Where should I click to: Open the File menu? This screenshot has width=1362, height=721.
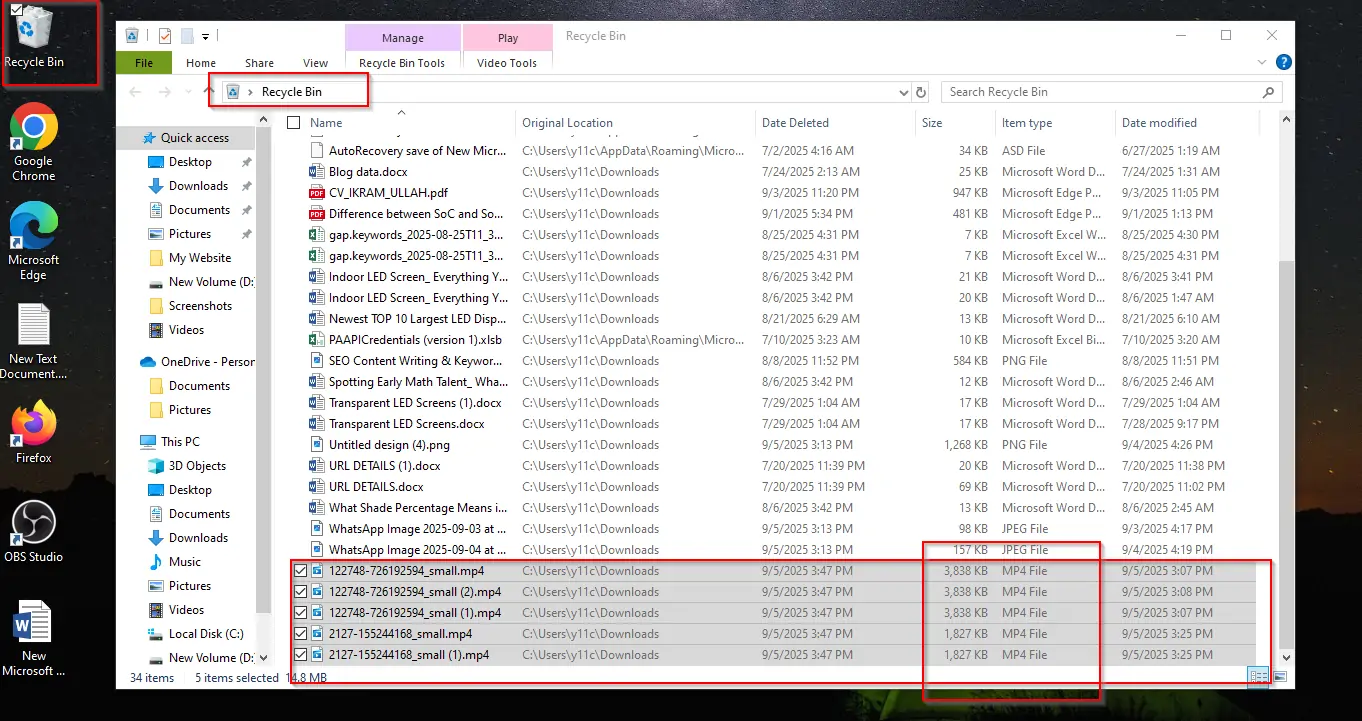pyautogui.click(x=144, y=63)
